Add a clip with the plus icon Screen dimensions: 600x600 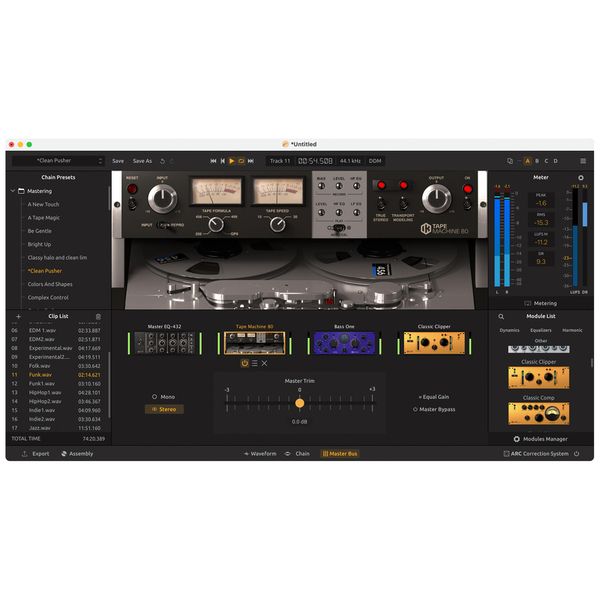(x=18, y=316)
